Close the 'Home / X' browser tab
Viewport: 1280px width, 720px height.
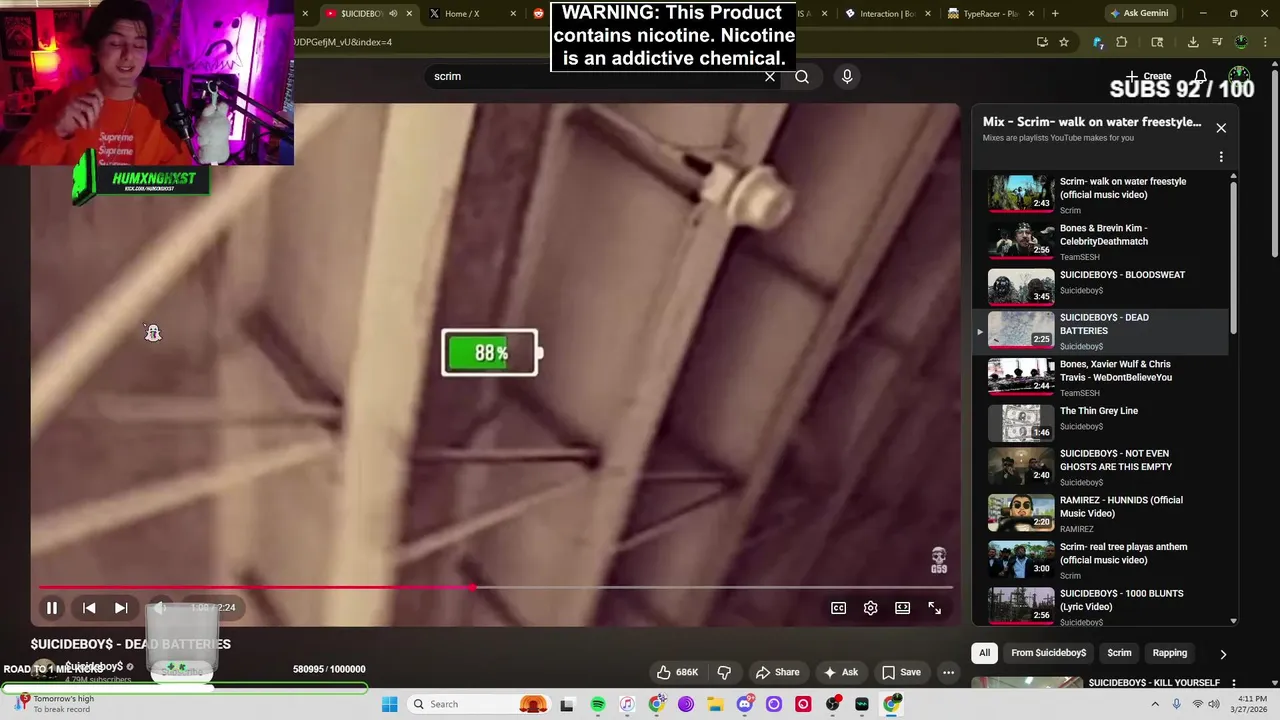coord(514,14)
